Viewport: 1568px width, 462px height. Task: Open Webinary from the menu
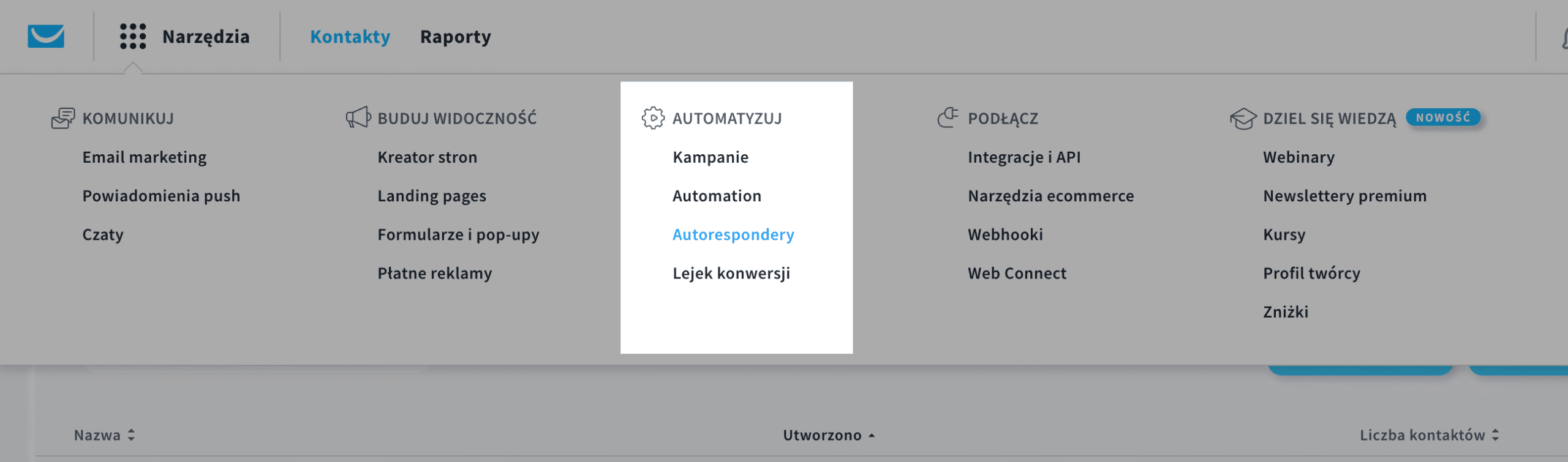pos(1298,157)
